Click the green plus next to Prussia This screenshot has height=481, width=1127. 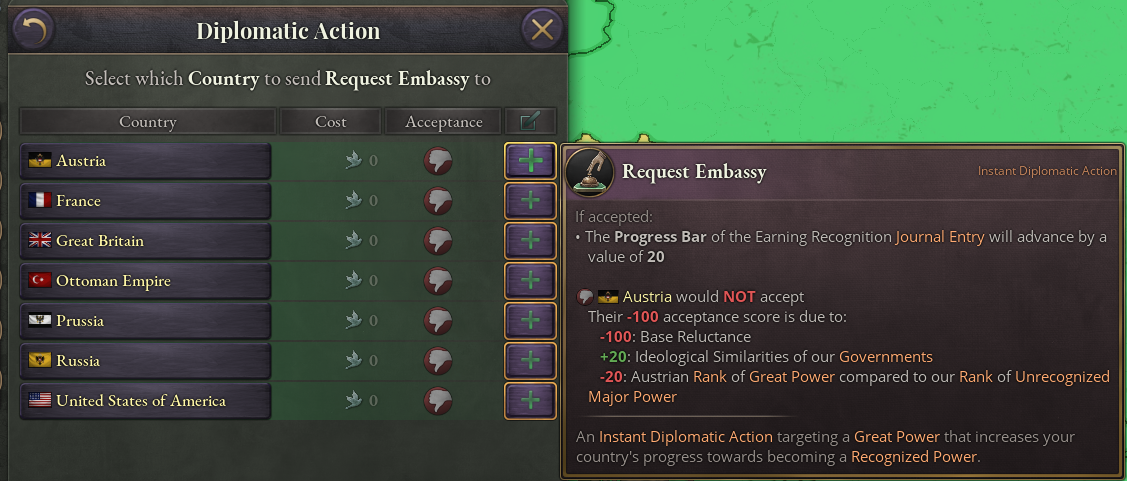(530, 321)
